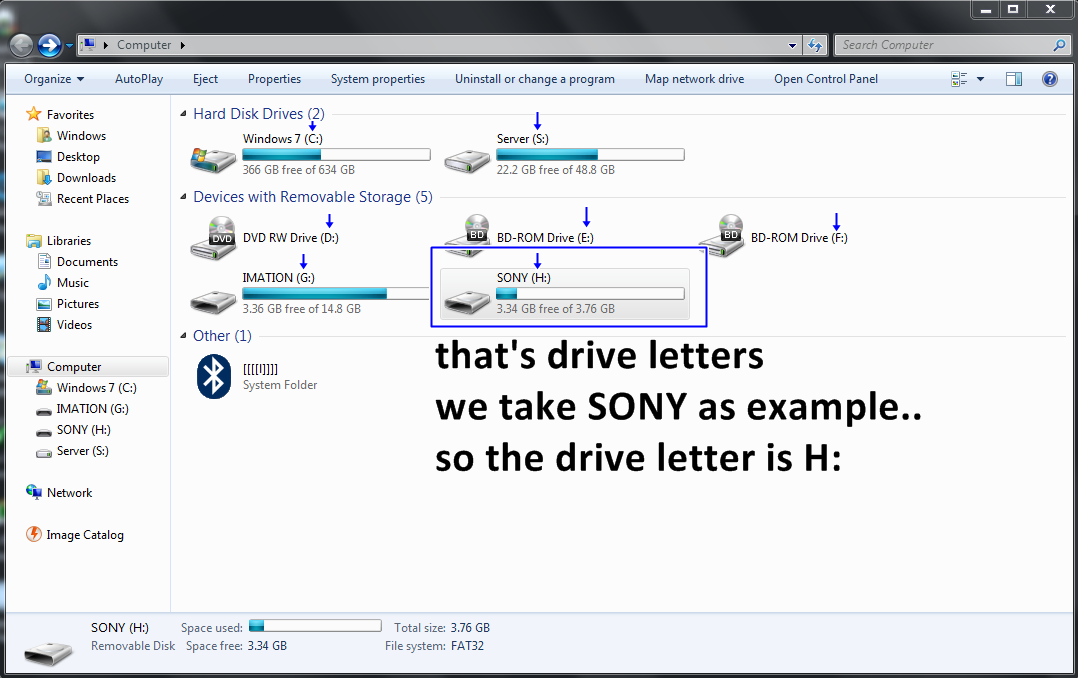Click the Total size 3.76 GB value

(x=470, y=628)
